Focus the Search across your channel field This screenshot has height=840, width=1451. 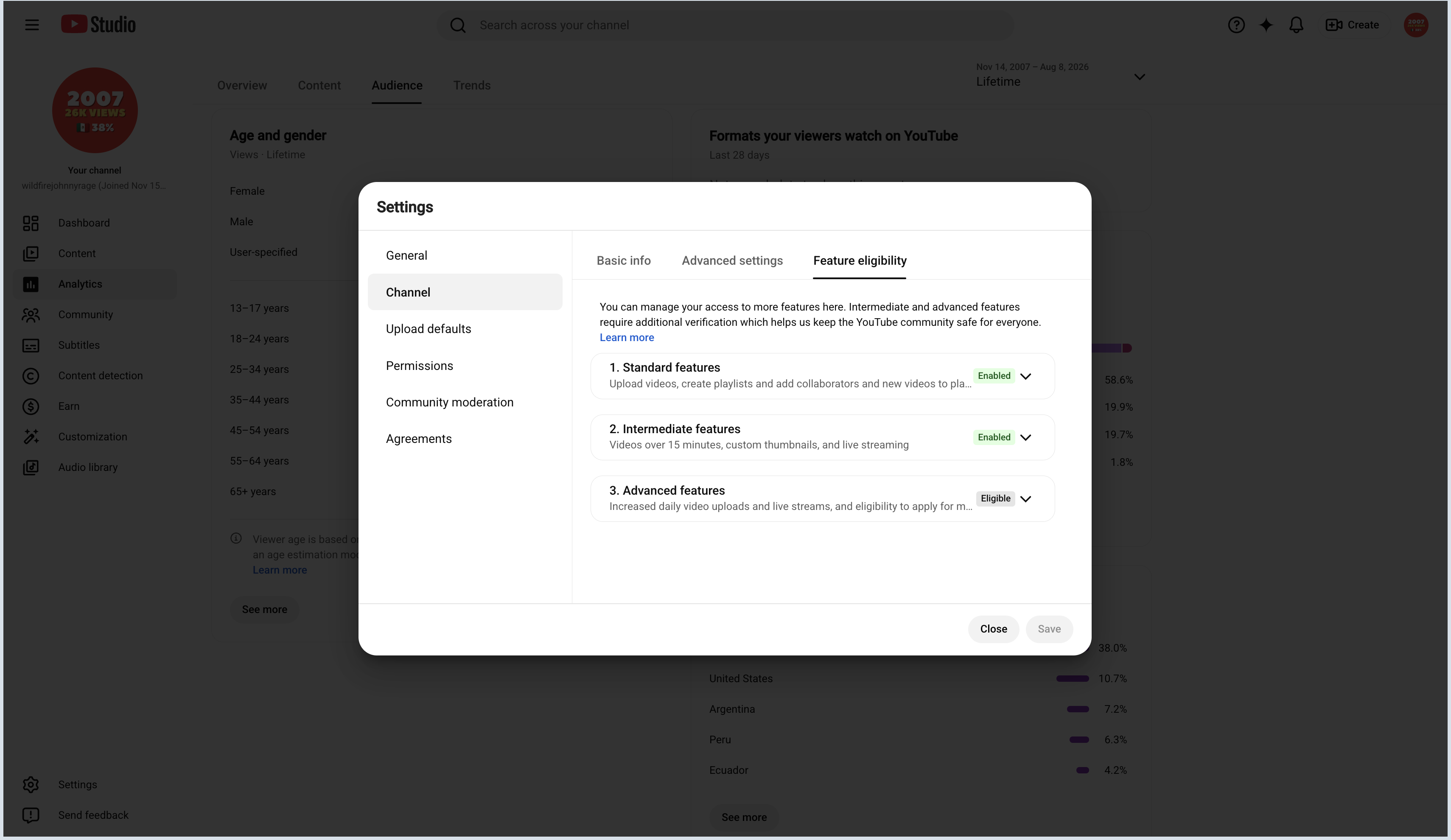pos(725,25)
